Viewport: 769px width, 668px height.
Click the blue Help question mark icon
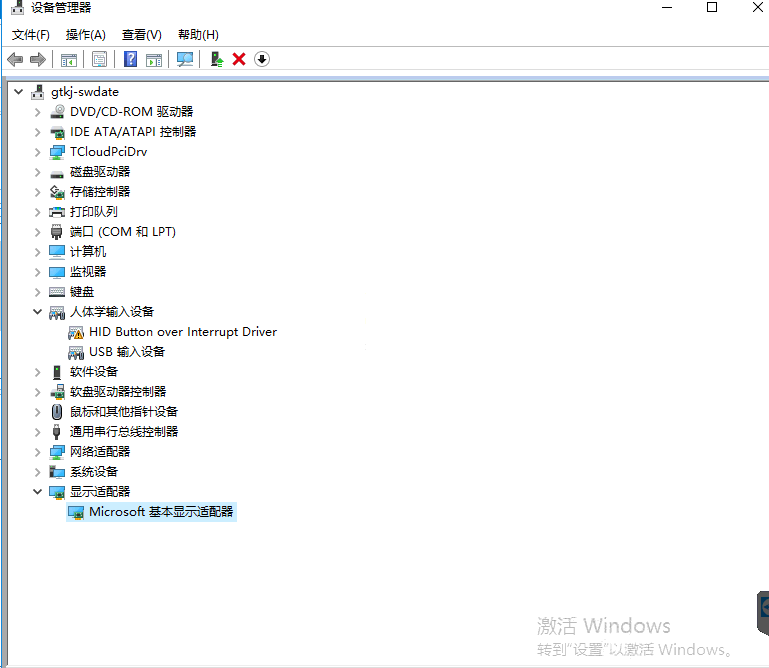point(130,59)
